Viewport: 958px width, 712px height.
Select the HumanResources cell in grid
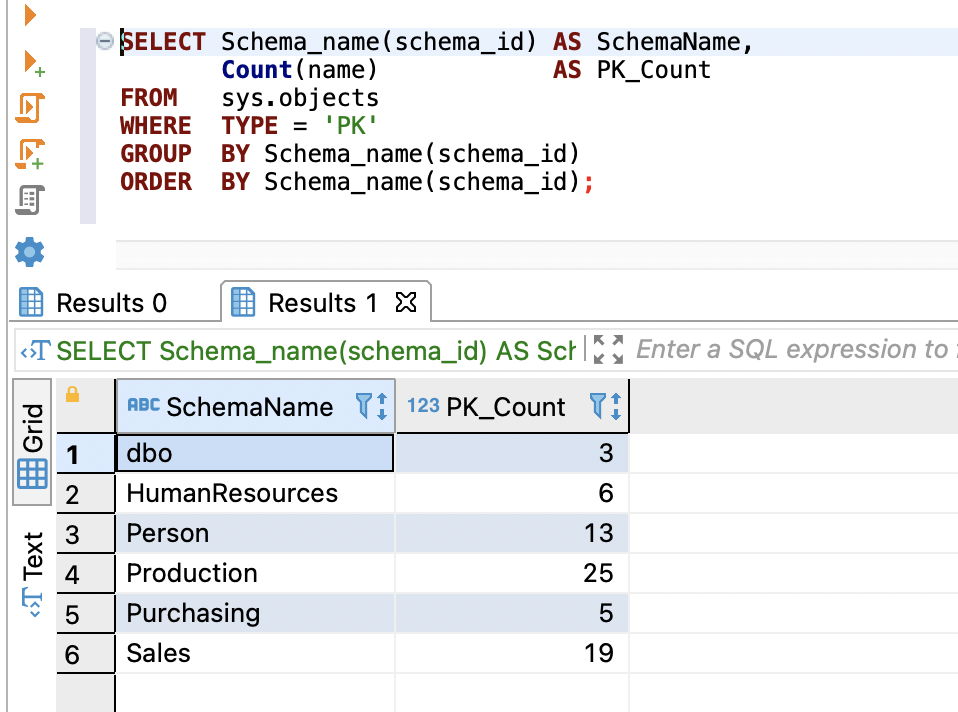pos(232,493)
